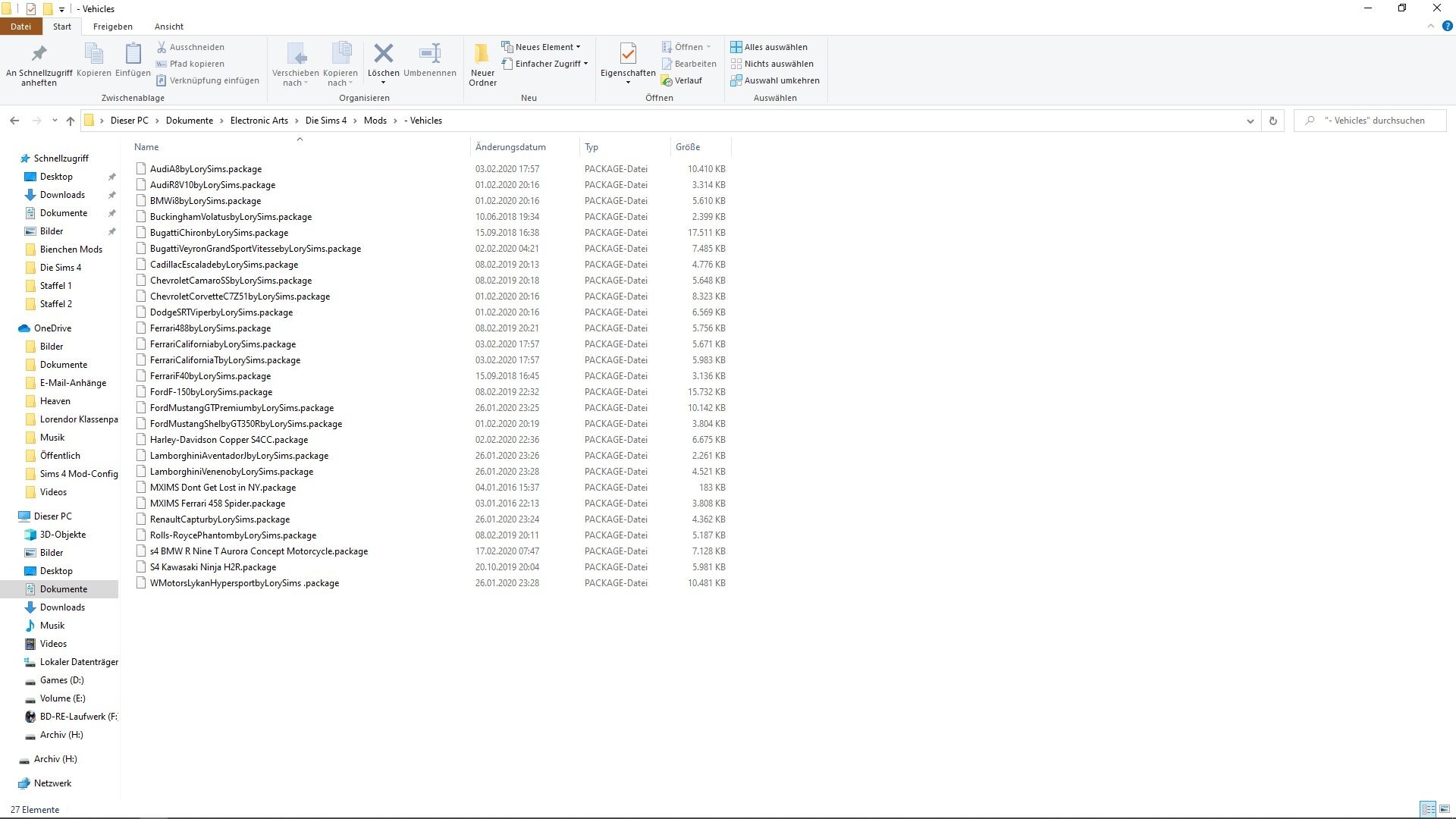
Task: Click Bearbeiten in ribbon
Action: [689, 64]
